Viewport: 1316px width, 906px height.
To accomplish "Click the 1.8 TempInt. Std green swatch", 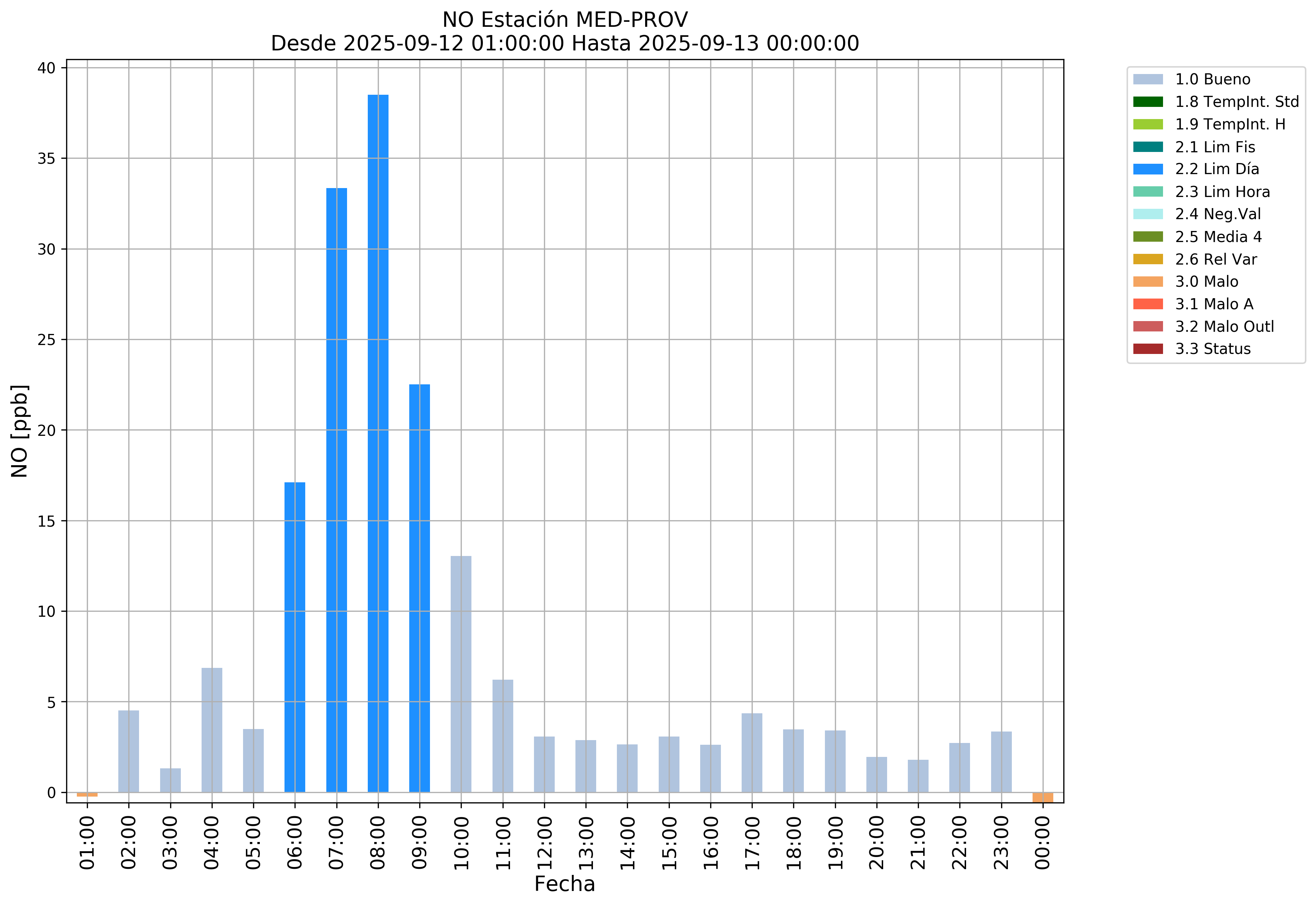I will click(x=1147, y=102).
